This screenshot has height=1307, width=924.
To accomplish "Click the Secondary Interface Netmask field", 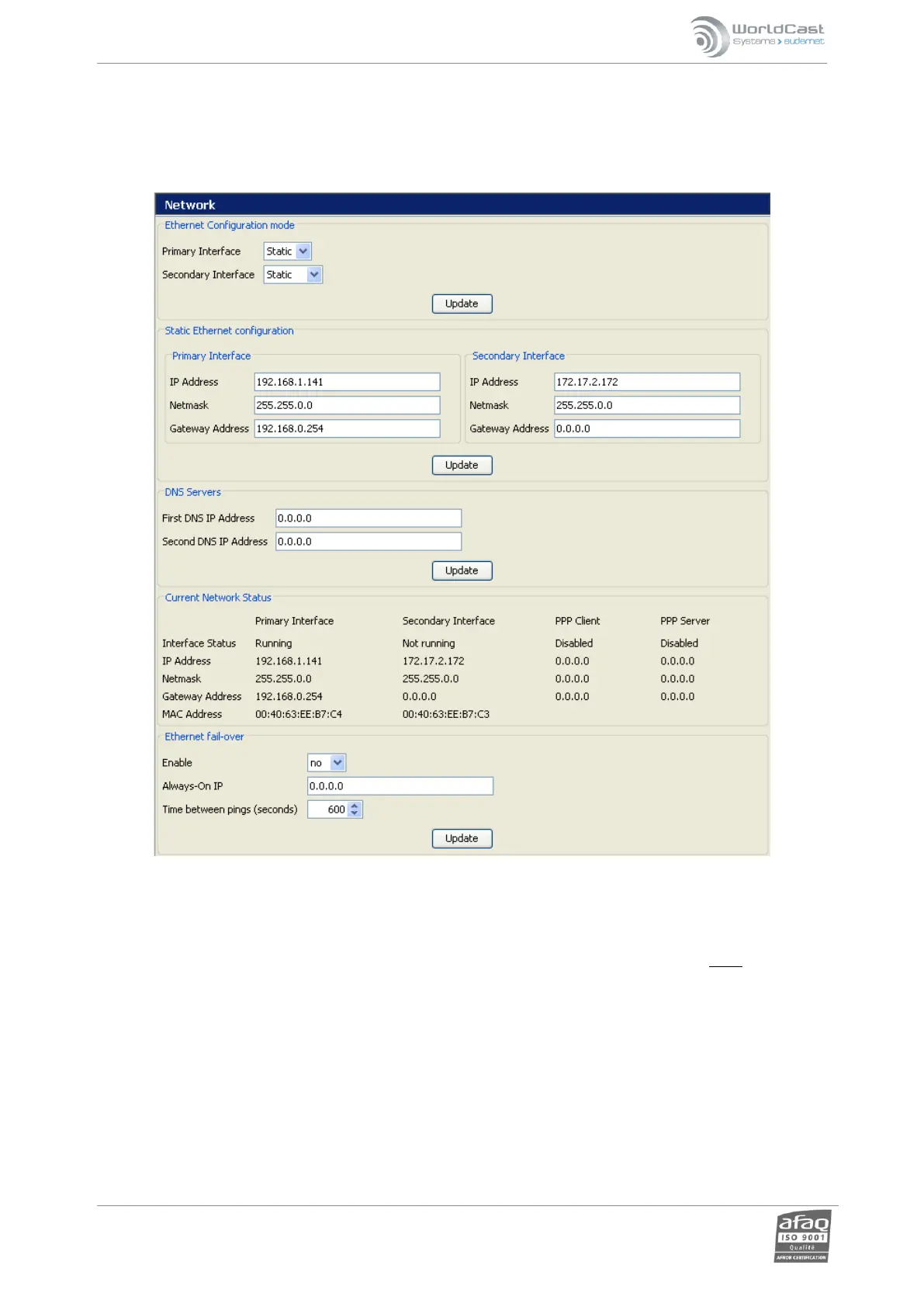I will (647, 405).
